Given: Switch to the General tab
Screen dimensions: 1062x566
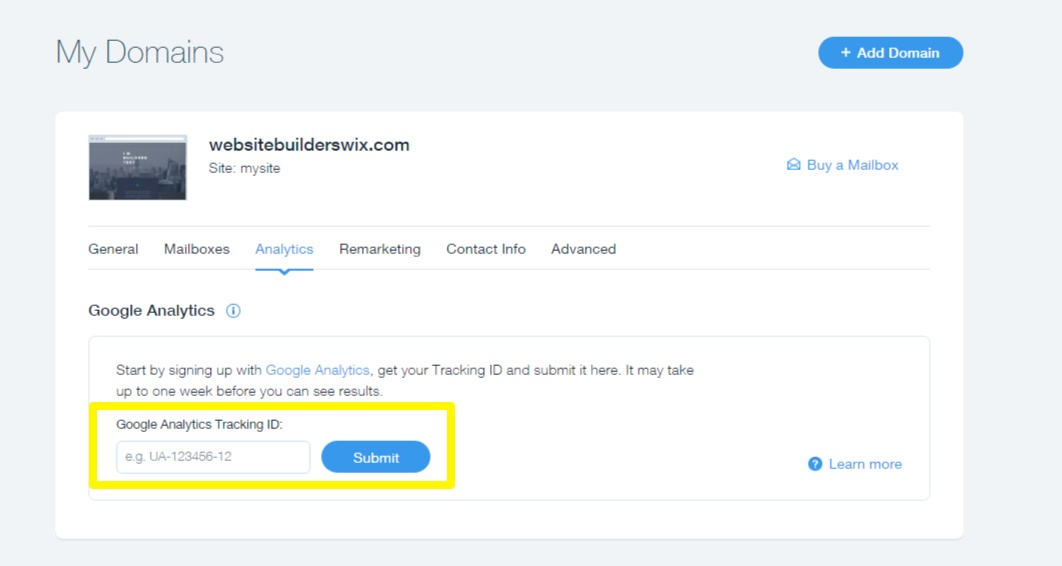Looking at the screenshot, I should click(113, 249).
